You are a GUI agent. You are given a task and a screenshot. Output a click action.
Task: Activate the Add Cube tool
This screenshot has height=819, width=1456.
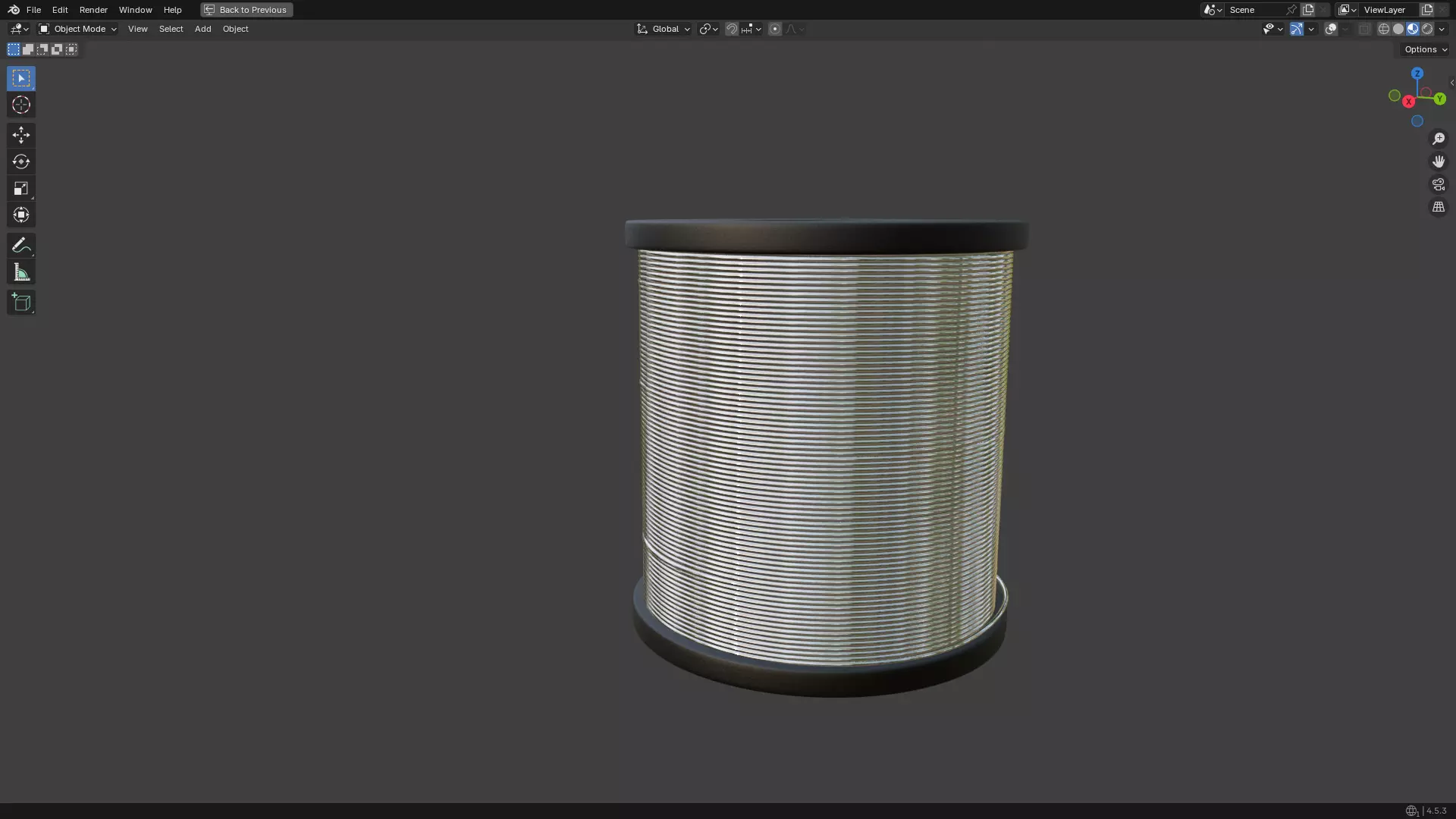pos(21,303)
